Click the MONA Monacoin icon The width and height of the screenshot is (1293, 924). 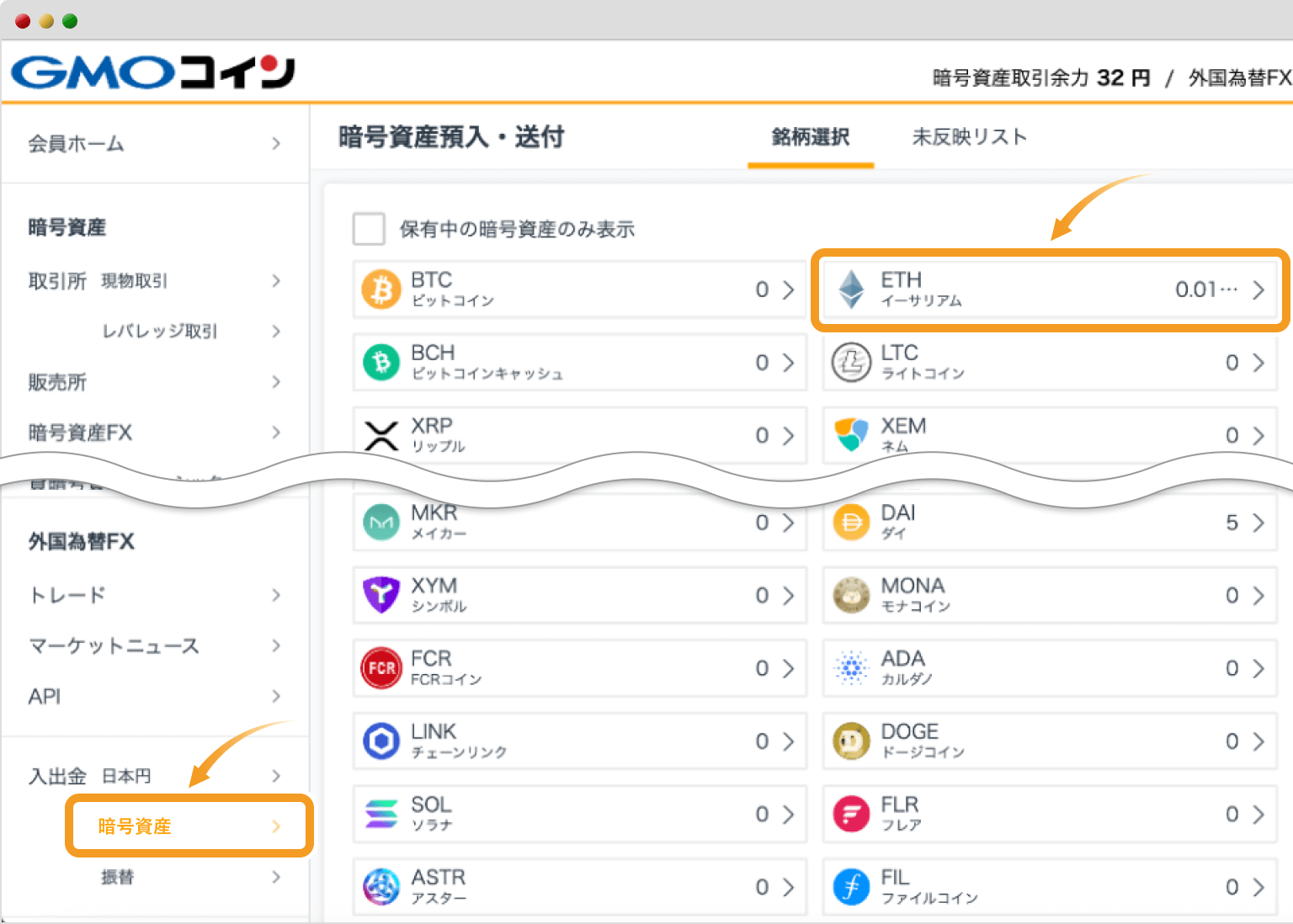point(851,595)
